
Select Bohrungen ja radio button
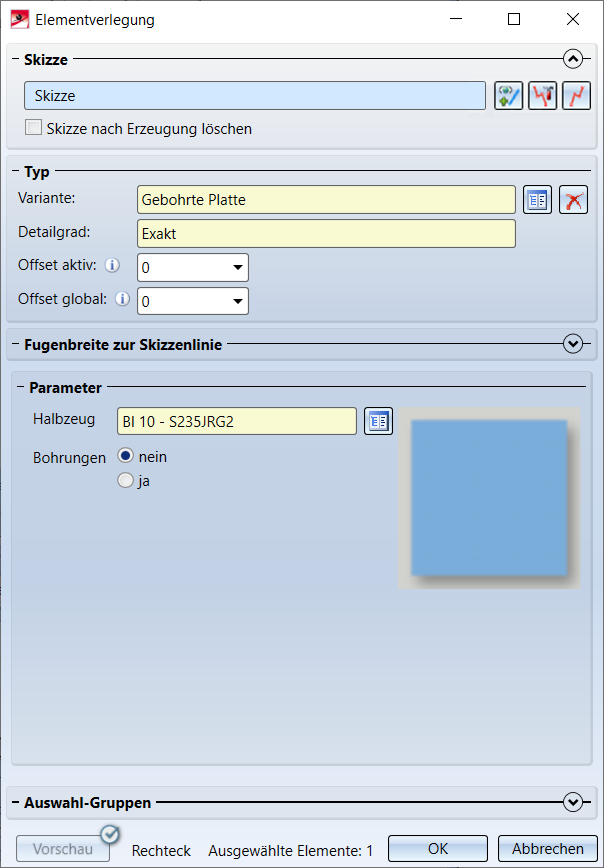click(x=126, y=480)
